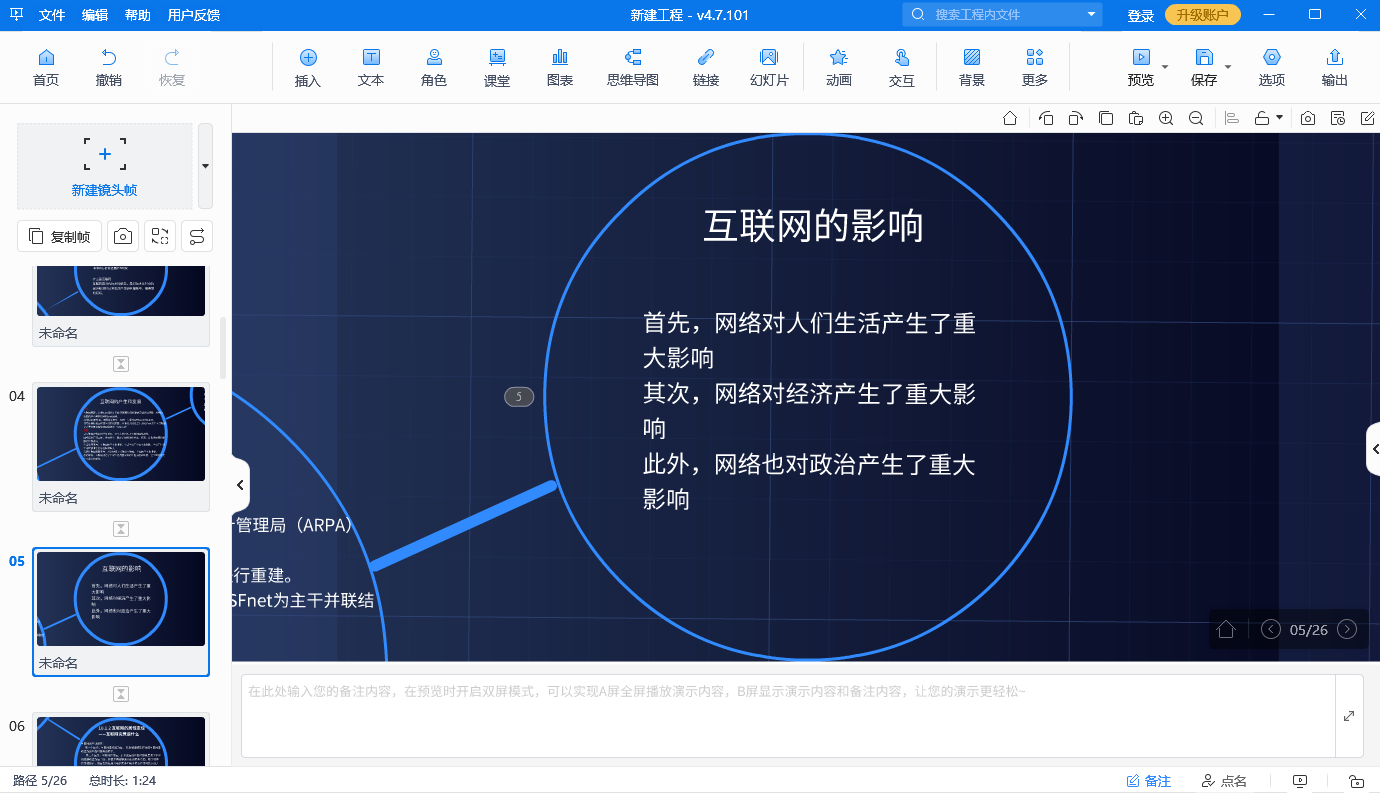This screenshot has height=793, width=1380.
Task: Expand the 预览 dropdown arrow
Action: (x=1164, y=67)
